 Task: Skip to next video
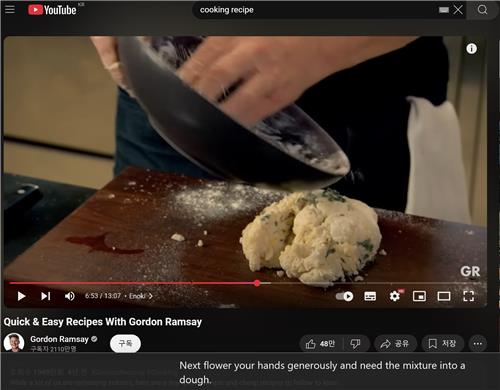pos(46,296)
